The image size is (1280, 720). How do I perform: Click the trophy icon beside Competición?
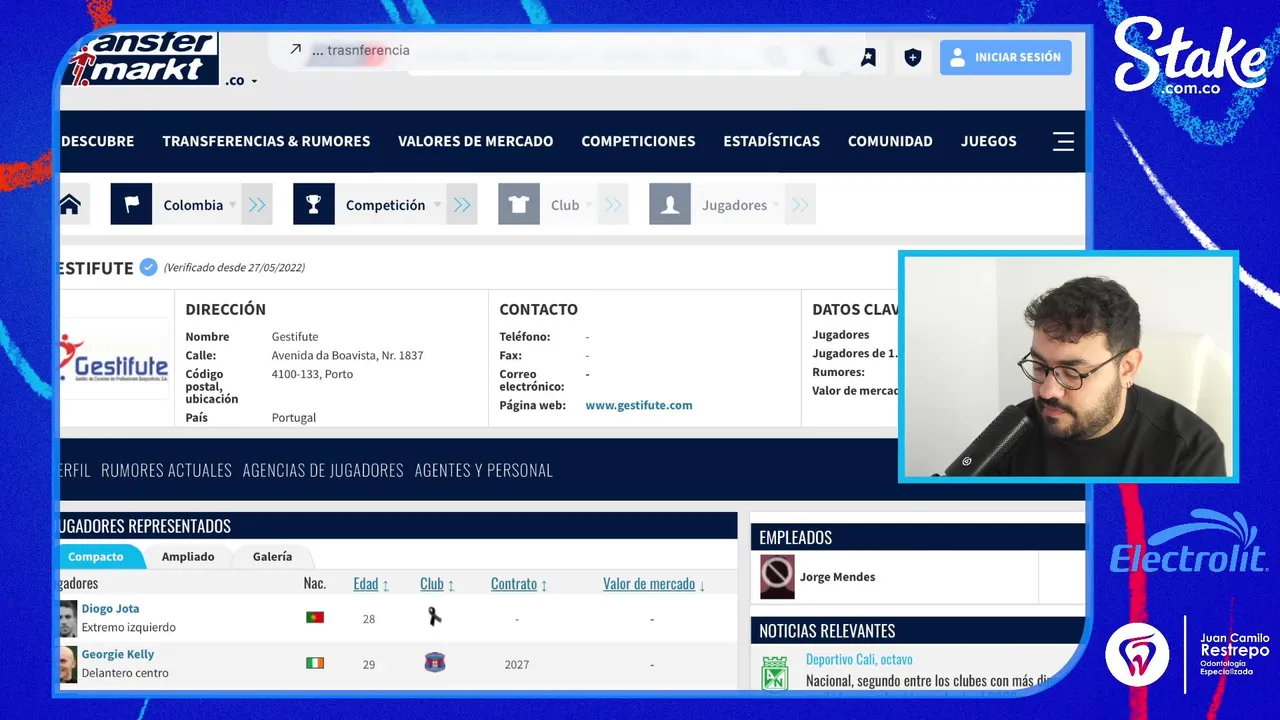click(314, 204)
